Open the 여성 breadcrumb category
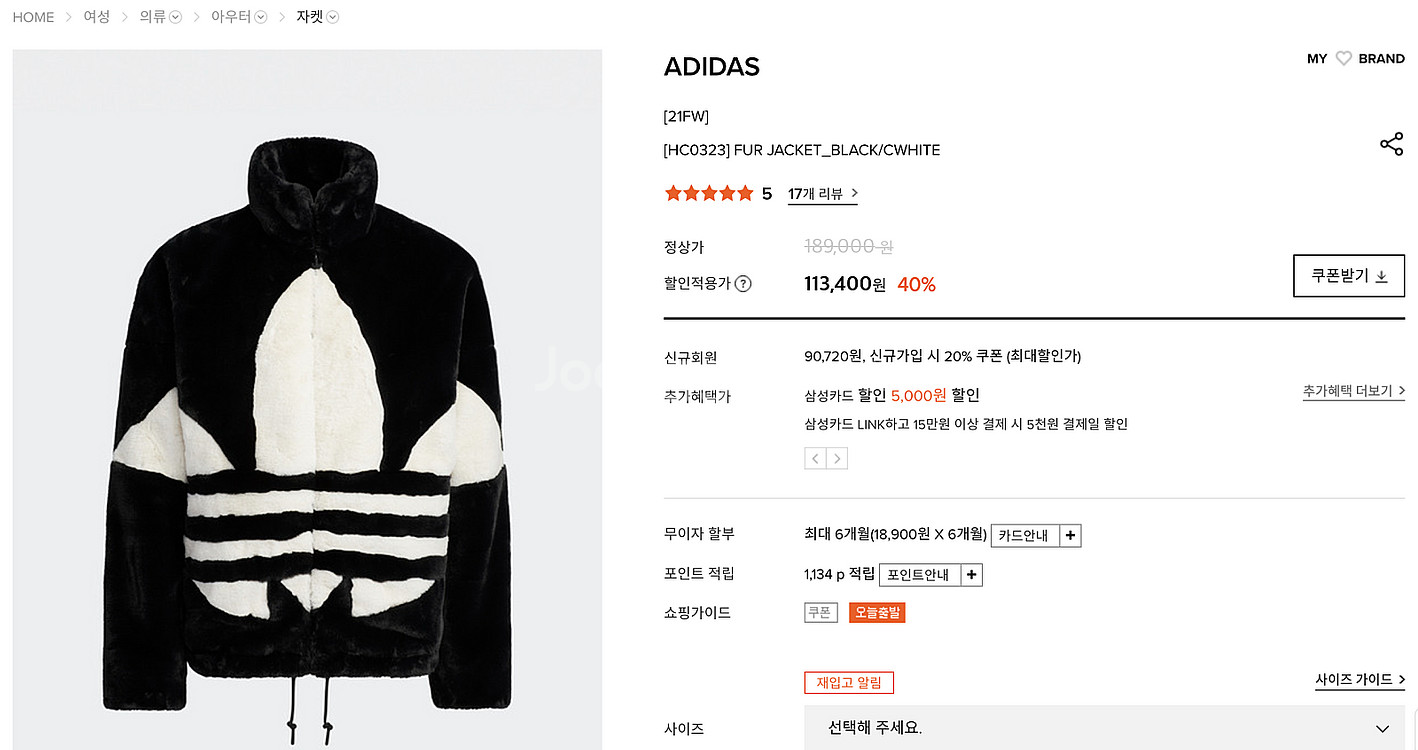1418x750 pixels. tap(97, 17)
